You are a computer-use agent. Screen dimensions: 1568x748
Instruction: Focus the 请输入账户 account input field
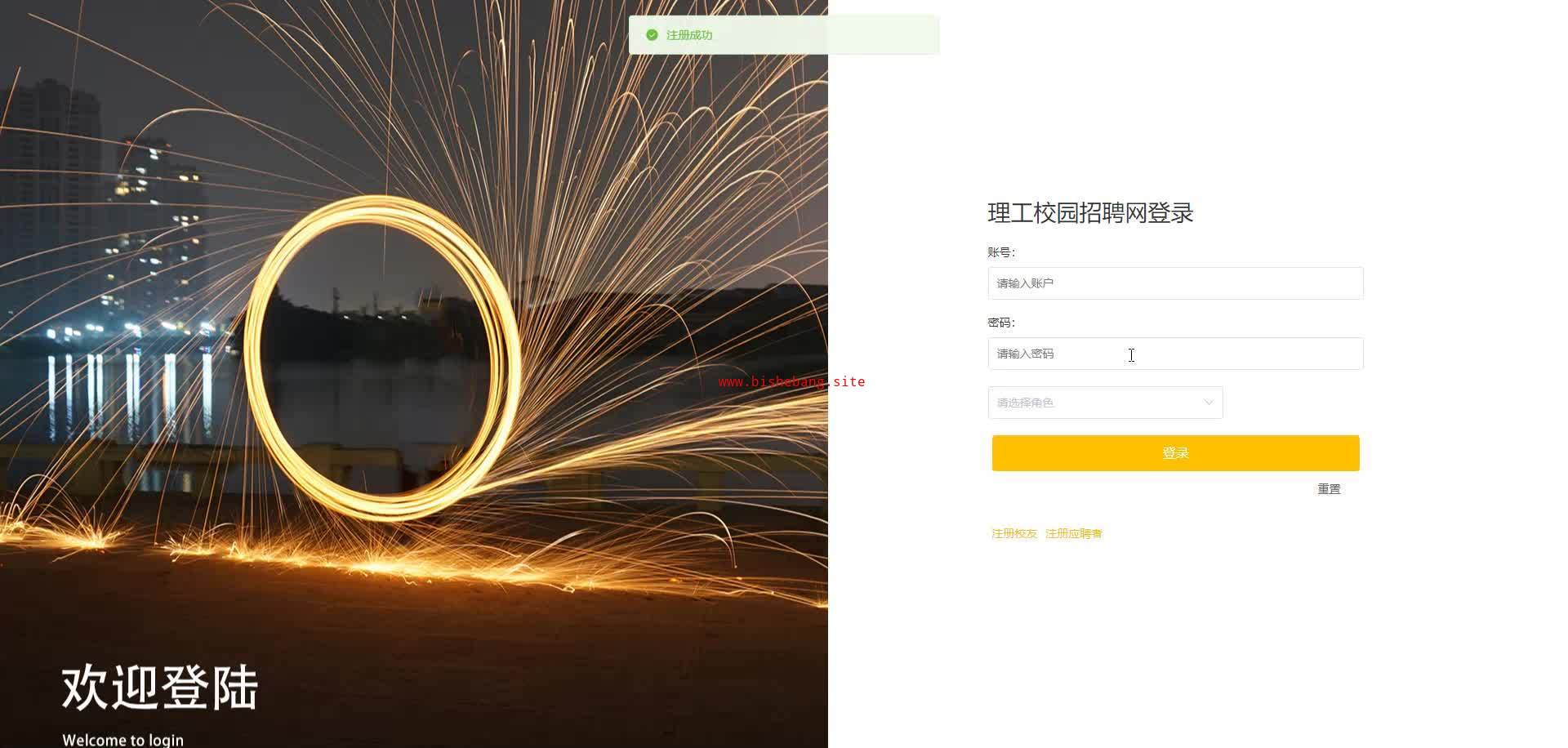pos(1175,283)
